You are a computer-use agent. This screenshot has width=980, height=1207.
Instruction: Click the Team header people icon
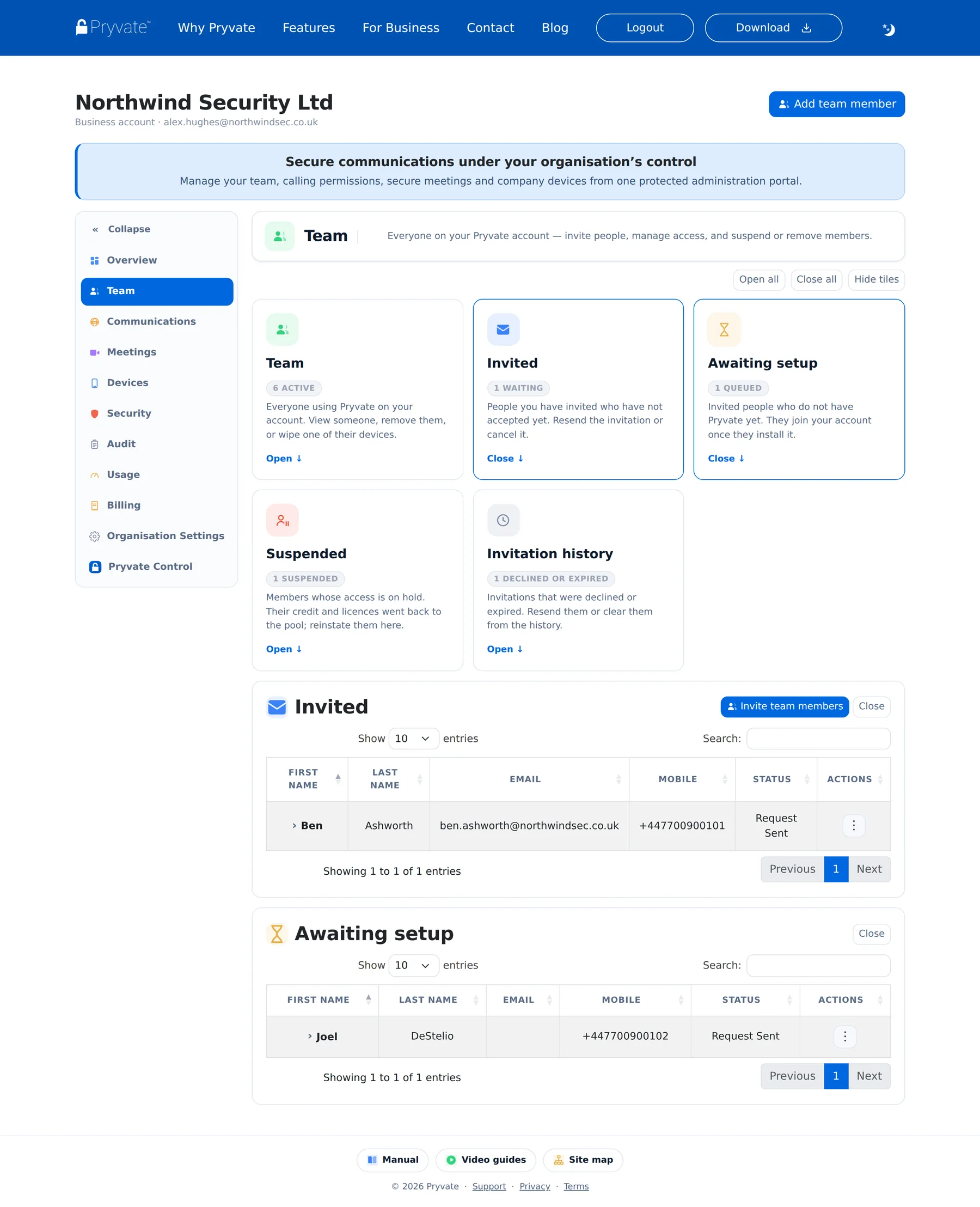tap(279, 236)
